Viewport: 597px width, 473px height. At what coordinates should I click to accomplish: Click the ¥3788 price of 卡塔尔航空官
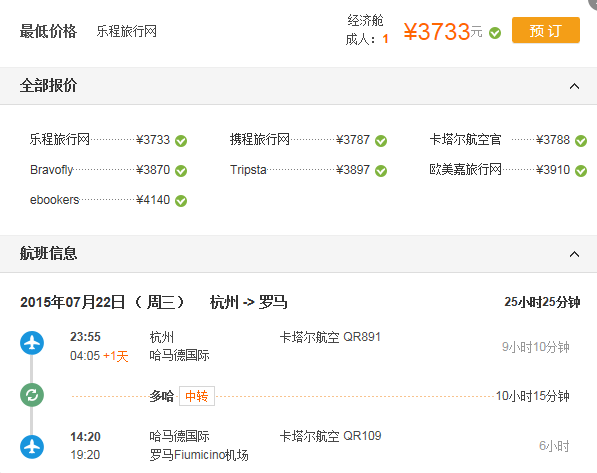(x=553, y=140)
